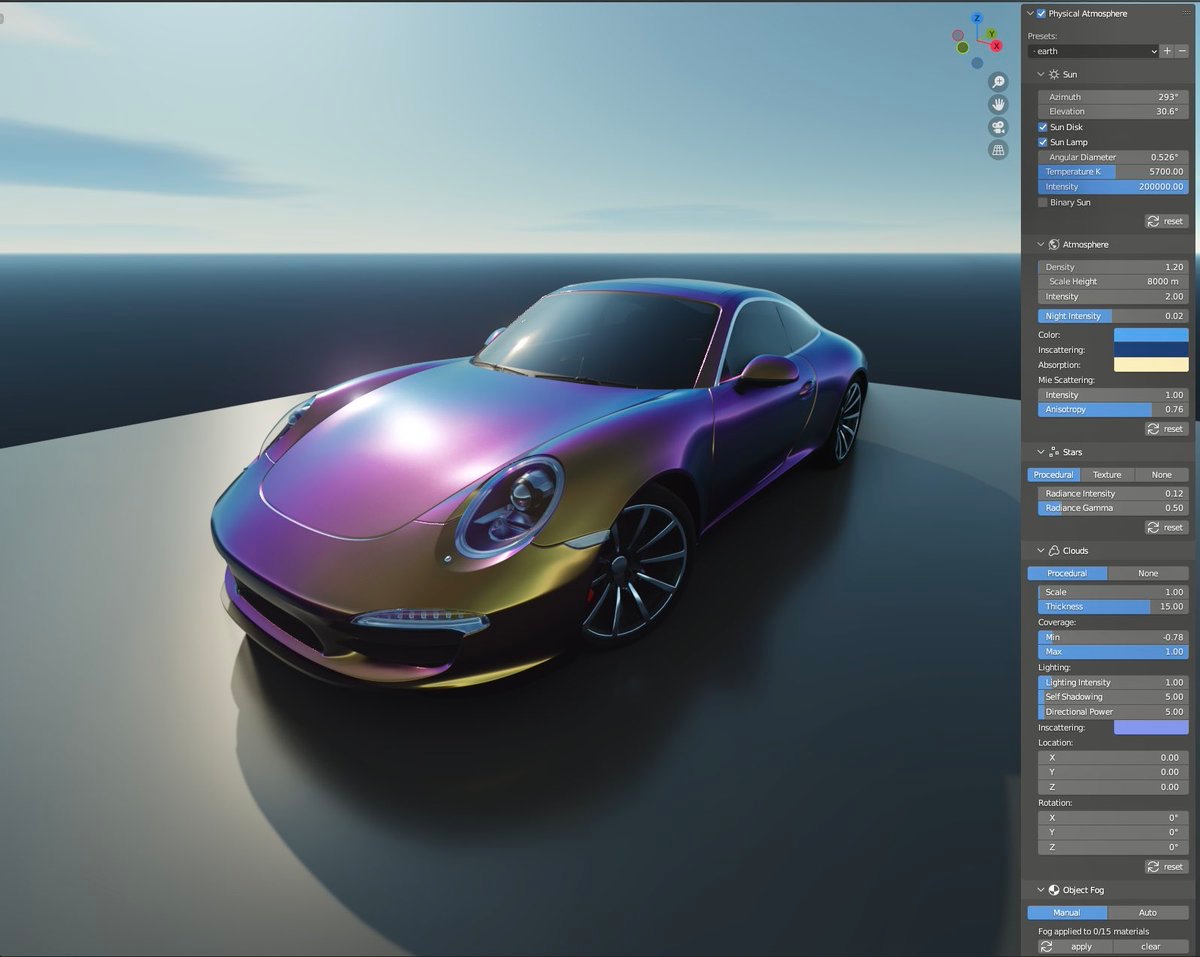The width and height of the screenshot is (1200, 957).
Task: Enable the Binary Sun checkbox
Action: click(1043, 202)
